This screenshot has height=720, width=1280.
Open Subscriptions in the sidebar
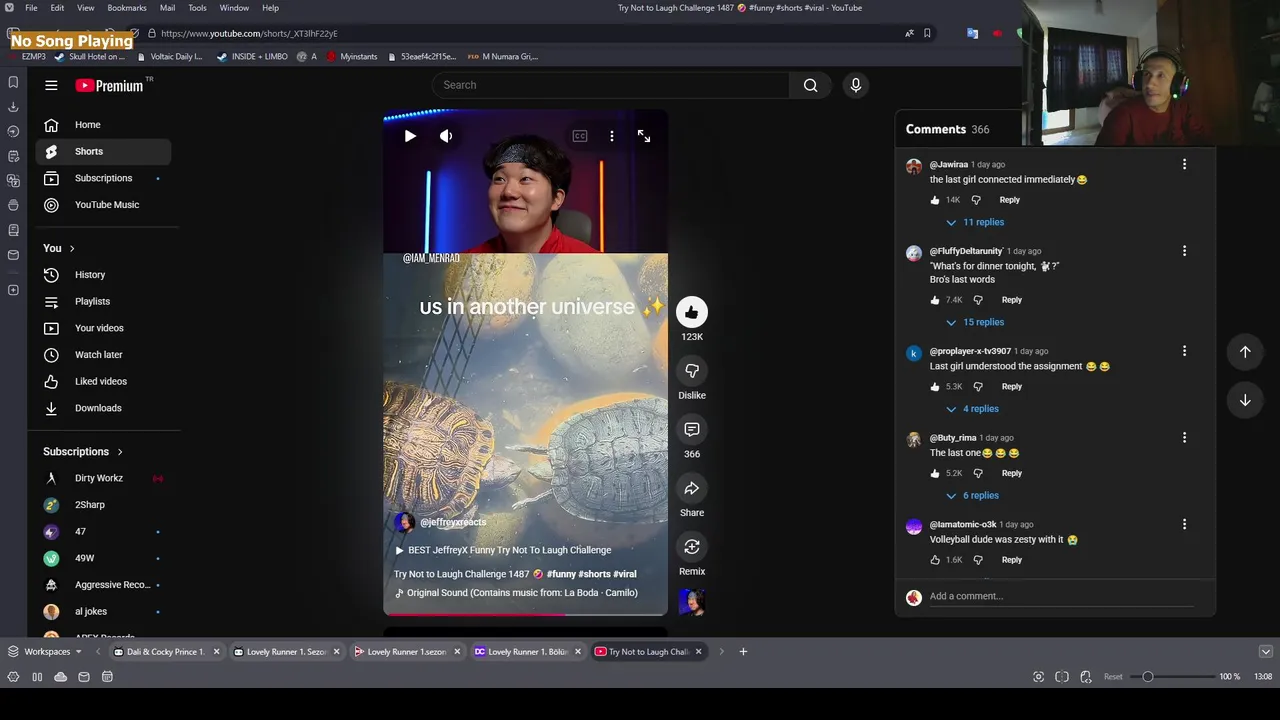pos(103,178)
